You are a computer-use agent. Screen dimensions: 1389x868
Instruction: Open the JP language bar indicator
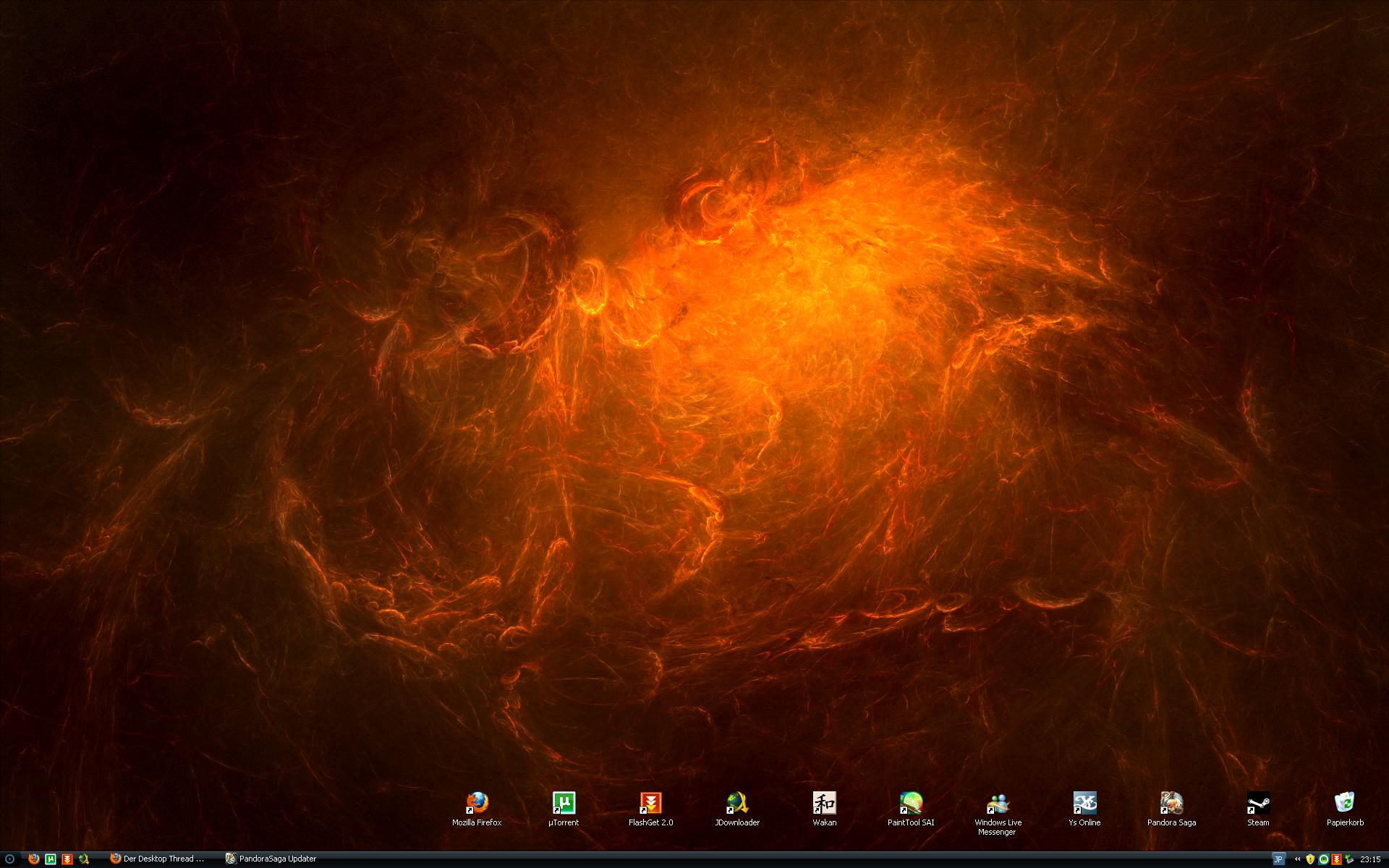click(1278, 859)
